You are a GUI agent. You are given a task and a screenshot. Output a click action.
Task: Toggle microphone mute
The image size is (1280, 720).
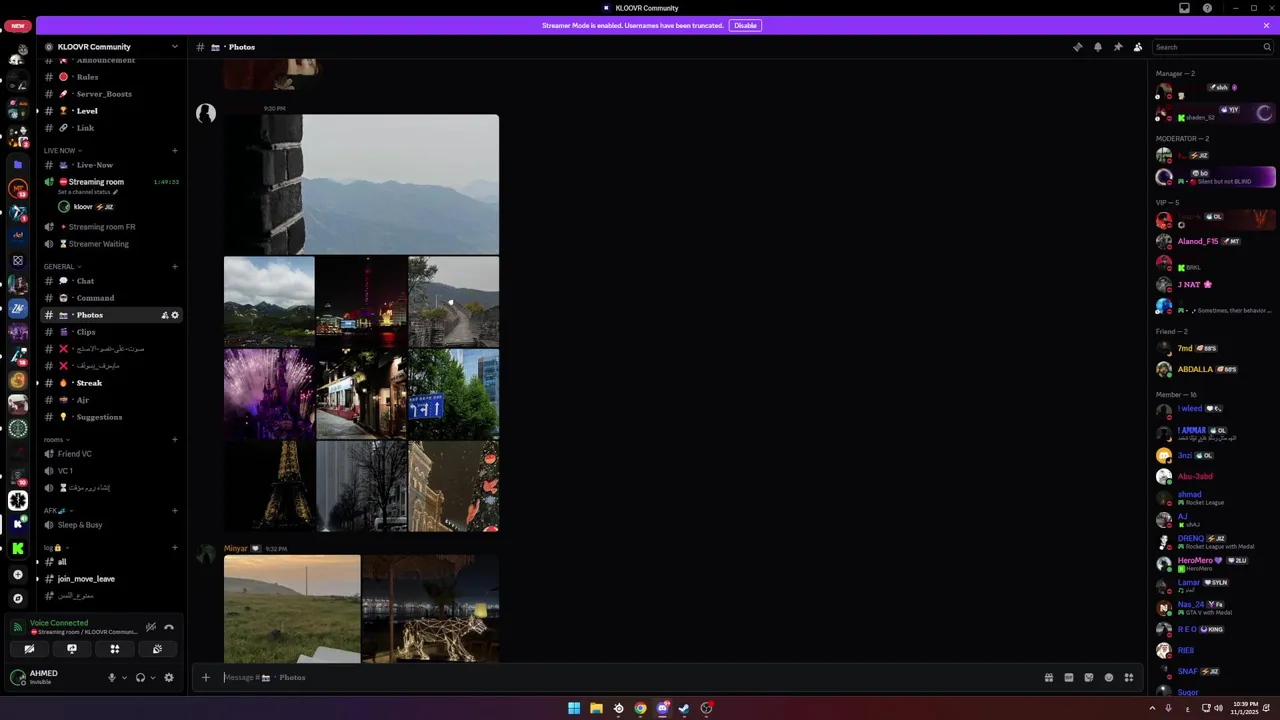point(112,677)
